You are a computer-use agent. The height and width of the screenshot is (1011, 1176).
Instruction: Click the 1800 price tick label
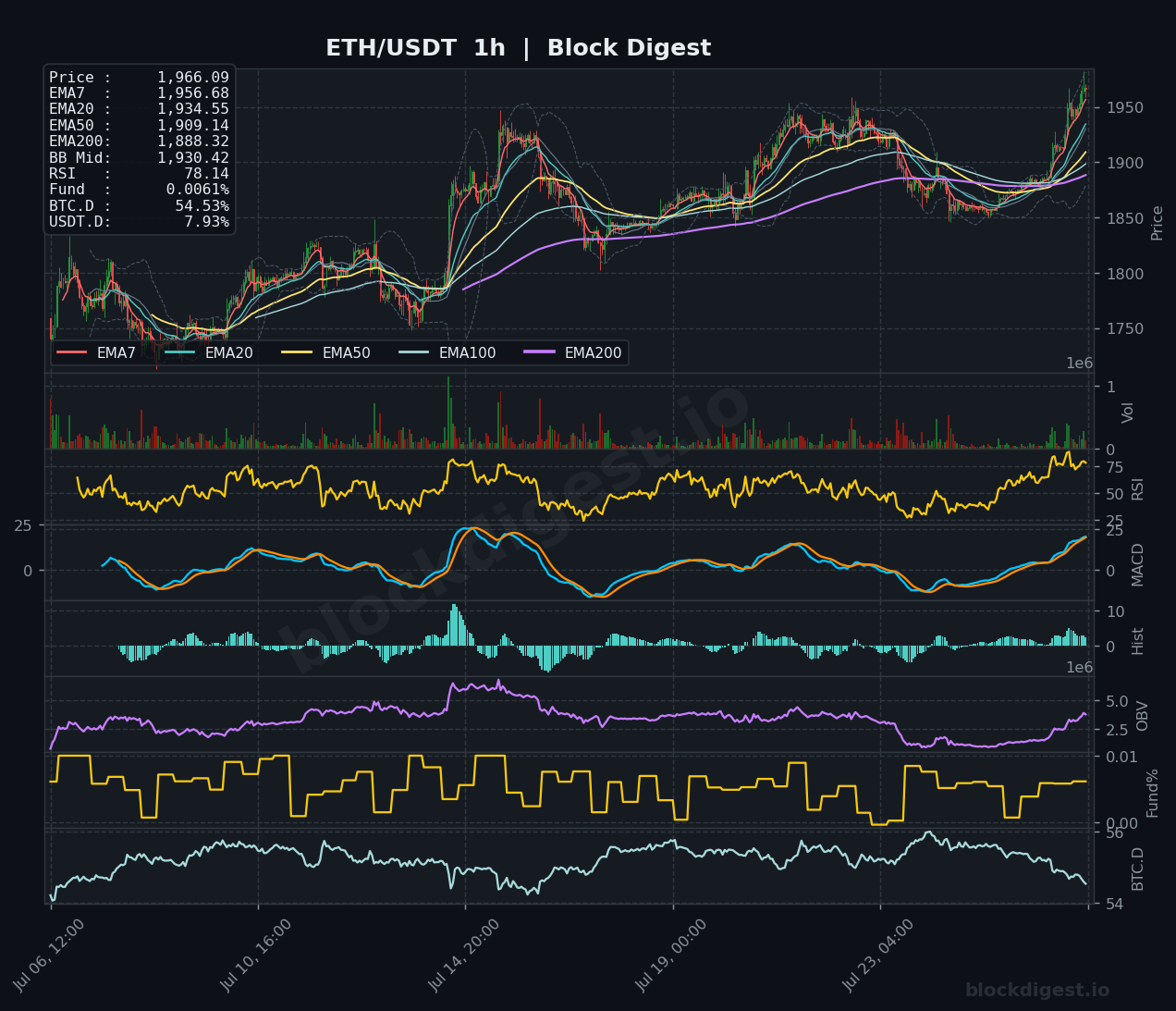(1125, 274)
